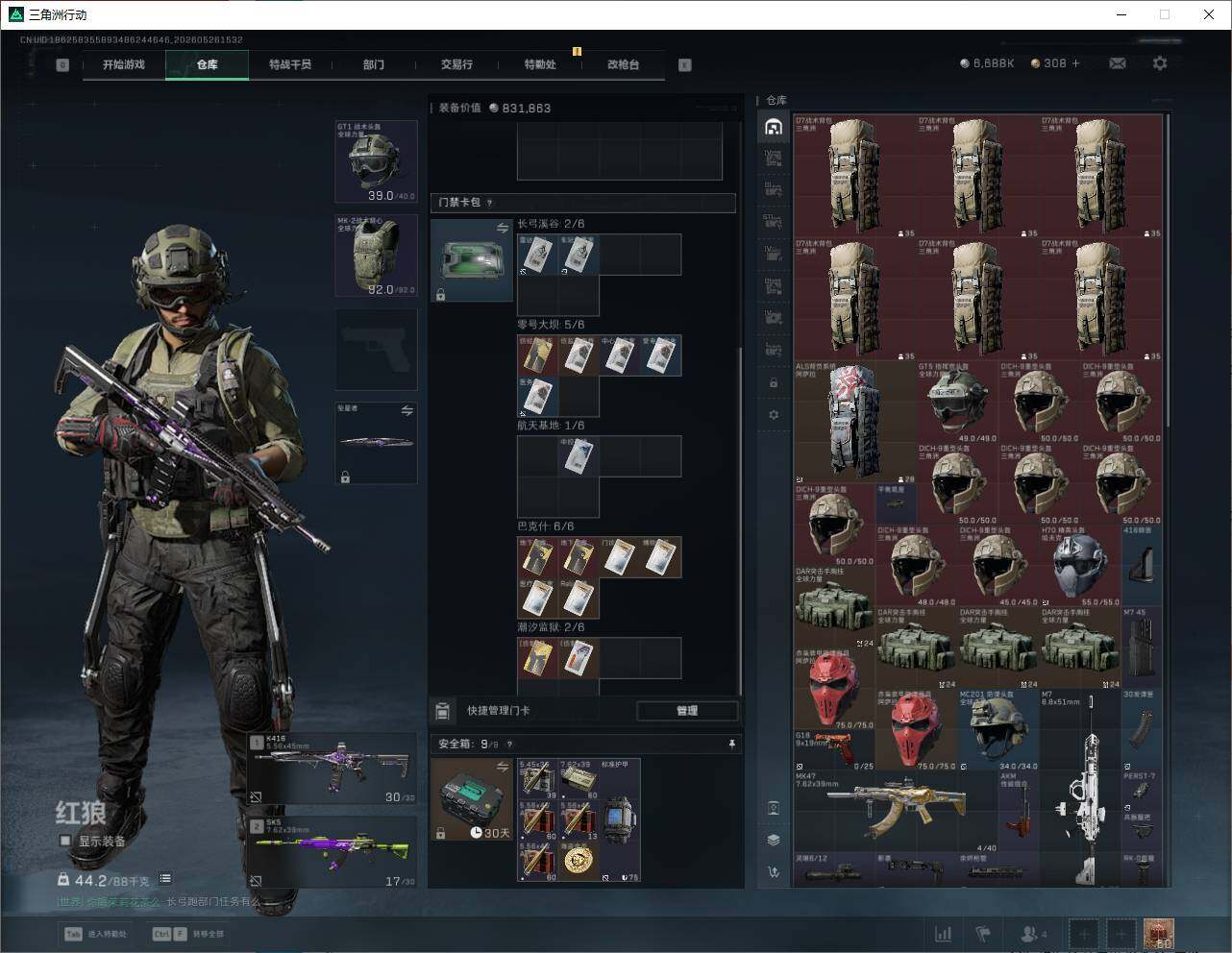
Task: Click the portrait icon above the layers icon
Action: pyautogui.click(x=774, y=808)
